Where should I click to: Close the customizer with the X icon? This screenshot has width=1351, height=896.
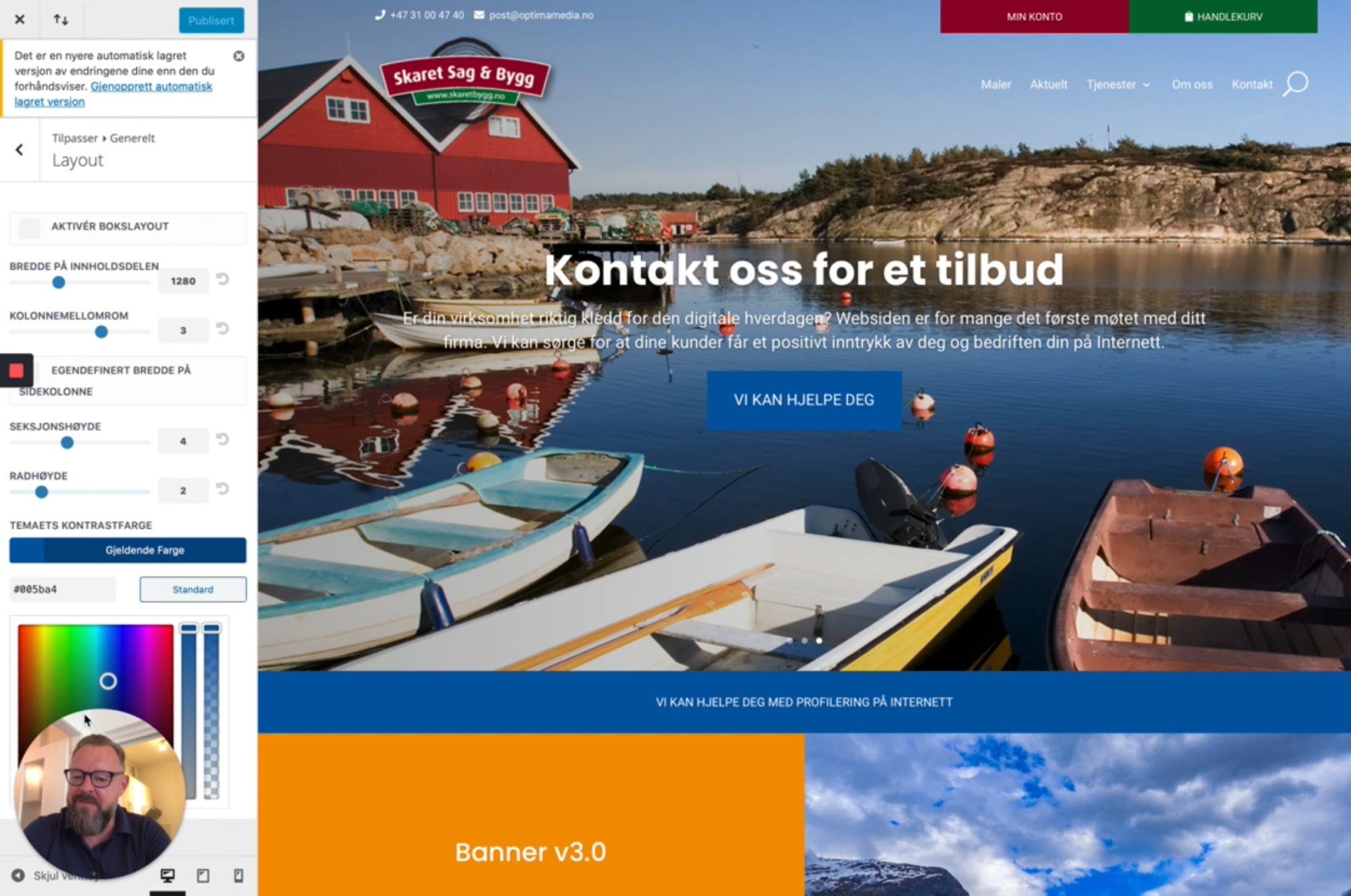point(20,20)
